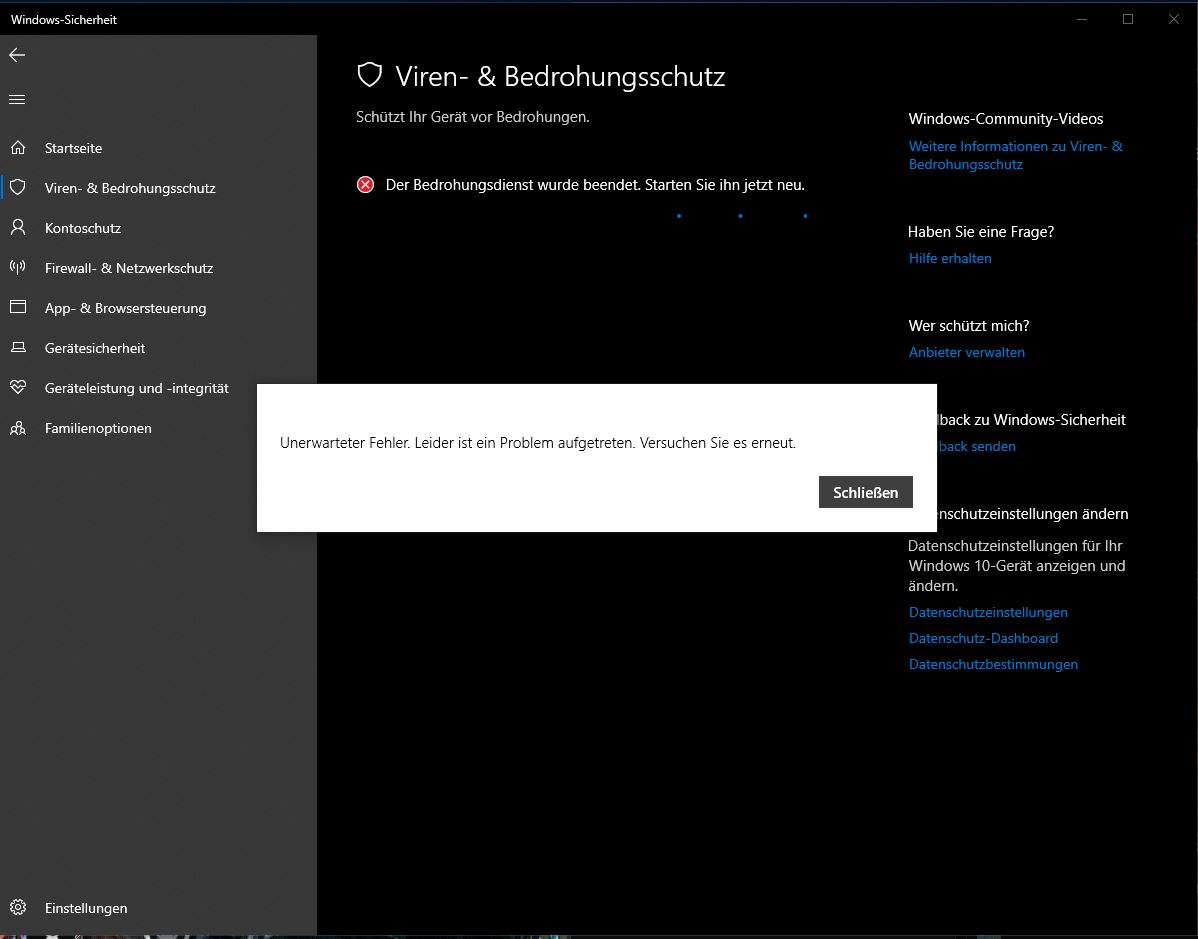
Task: Click the Geräteleistung heart icon
Action: point(18,387)
